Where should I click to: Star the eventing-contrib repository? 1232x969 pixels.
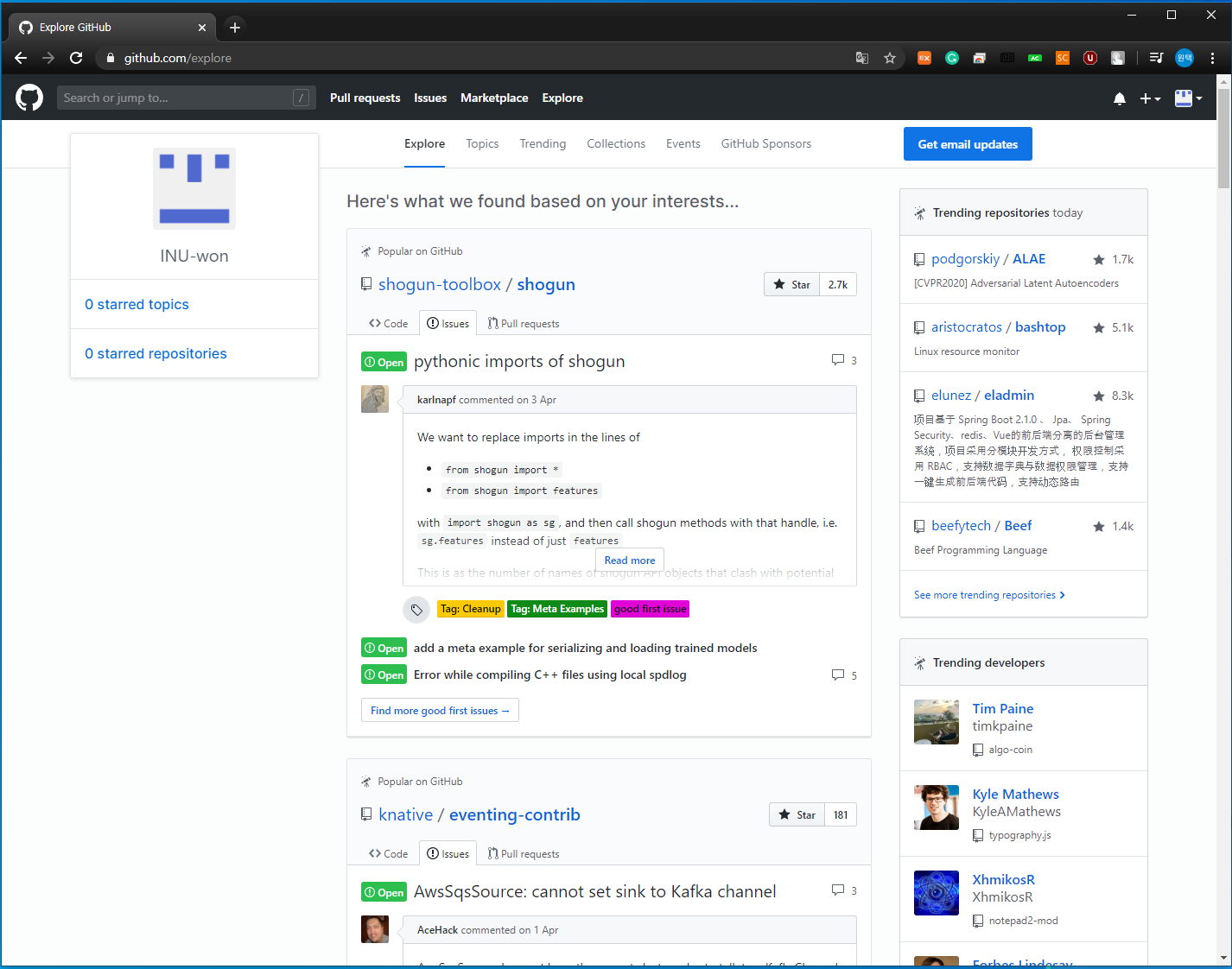click(x=797, y=814)
